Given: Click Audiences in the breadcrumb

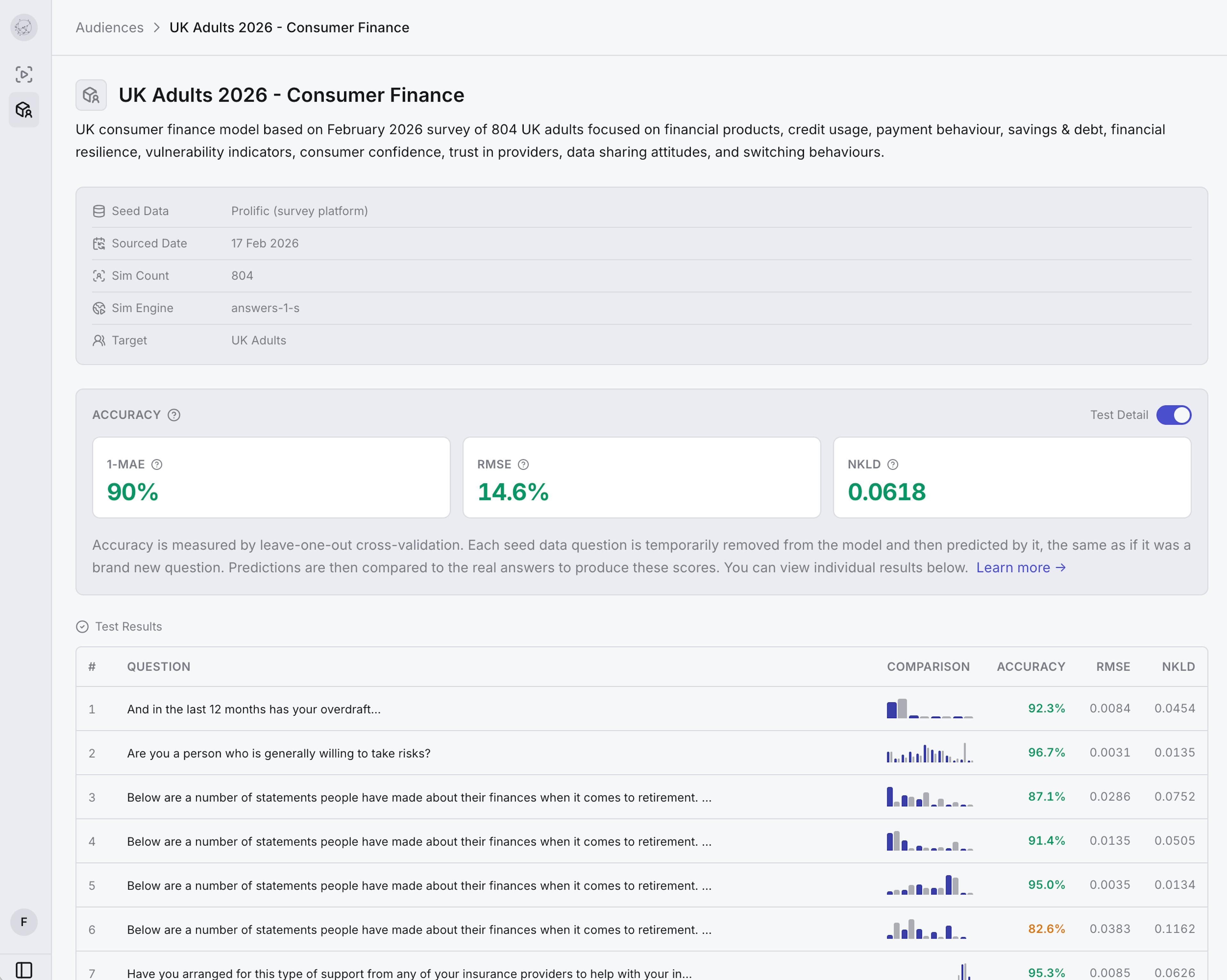Looking at the screenshot, I should click(x=109, y=27).
